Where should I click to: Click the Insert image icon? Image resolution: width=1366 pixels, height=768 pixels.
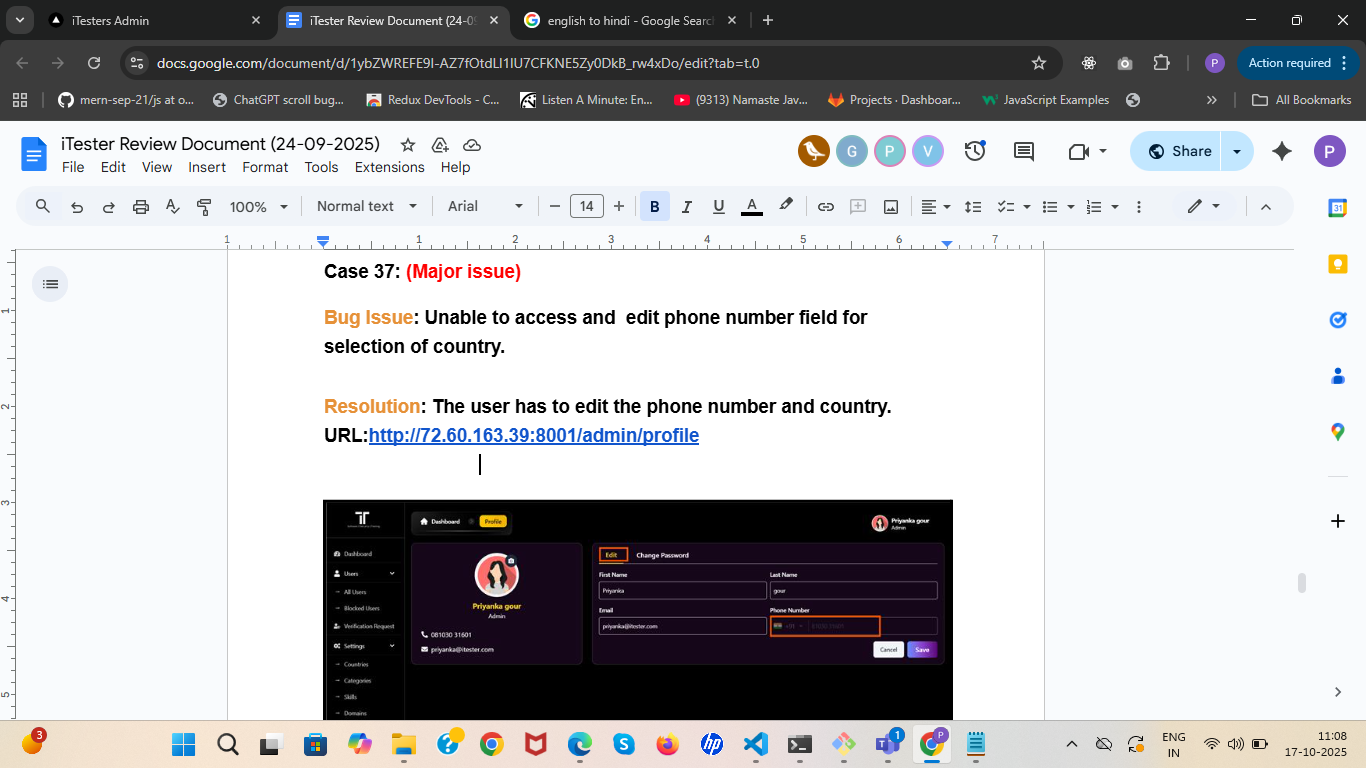coord(890,207)
